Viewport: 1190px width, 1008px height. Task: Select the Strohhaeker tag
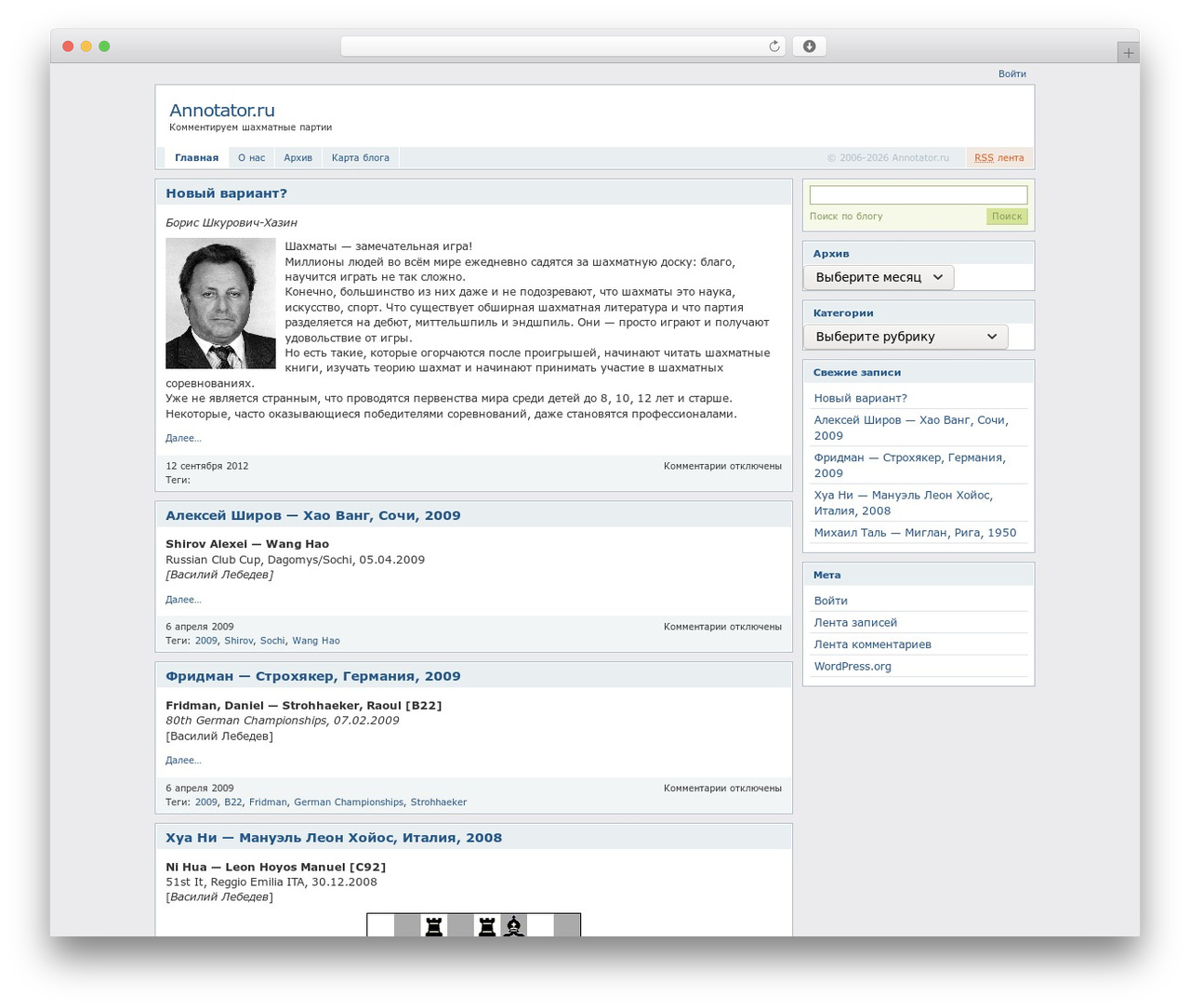click(x=439, y=802)
